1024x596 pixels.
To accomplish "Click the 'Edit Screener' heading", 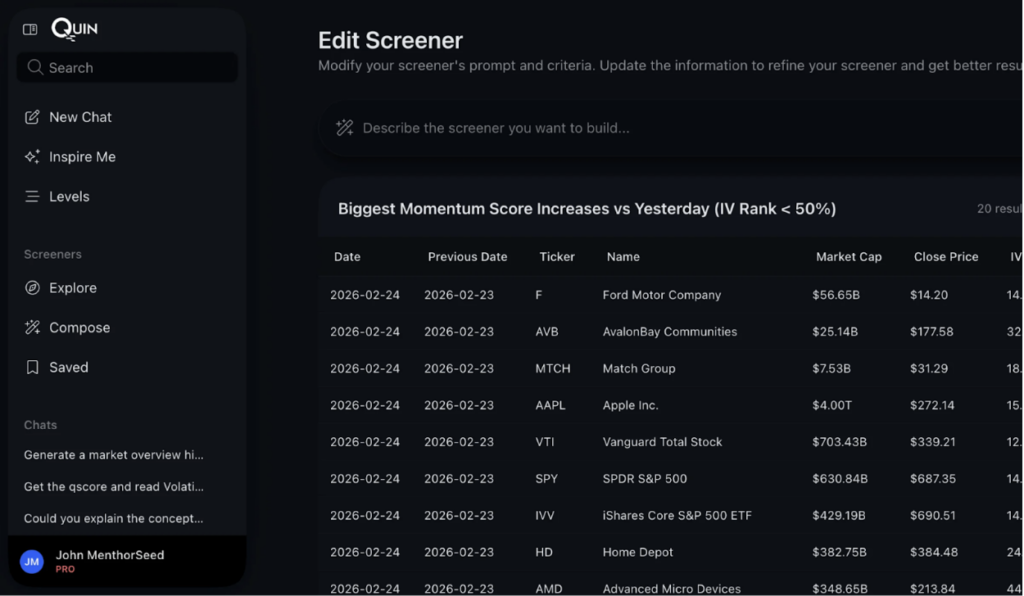I will pyautogui.click(x=391, y=40).
